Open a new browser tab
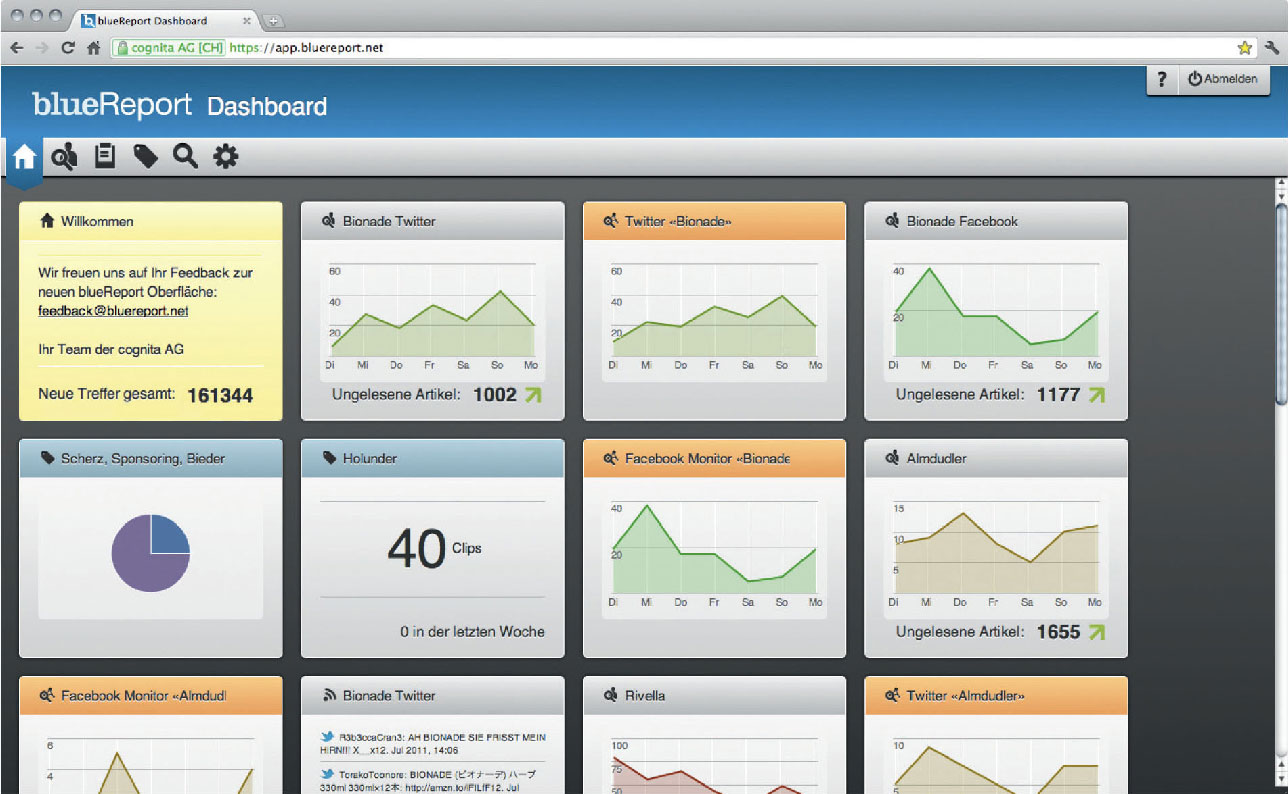This screenshot has width=1288, height=794. pos(275,21)
